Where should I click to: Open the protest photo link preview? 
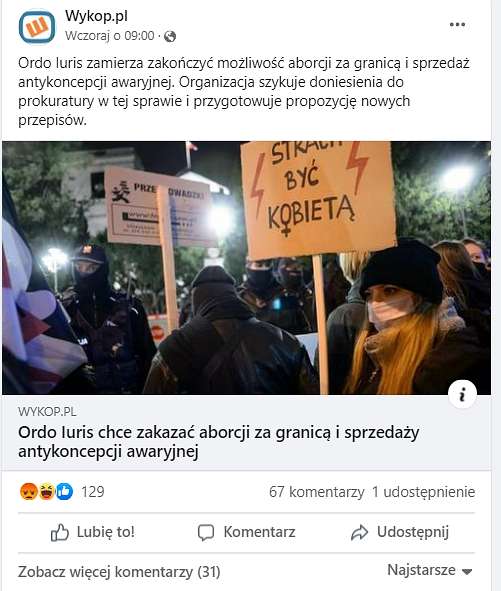pos(247,268)
